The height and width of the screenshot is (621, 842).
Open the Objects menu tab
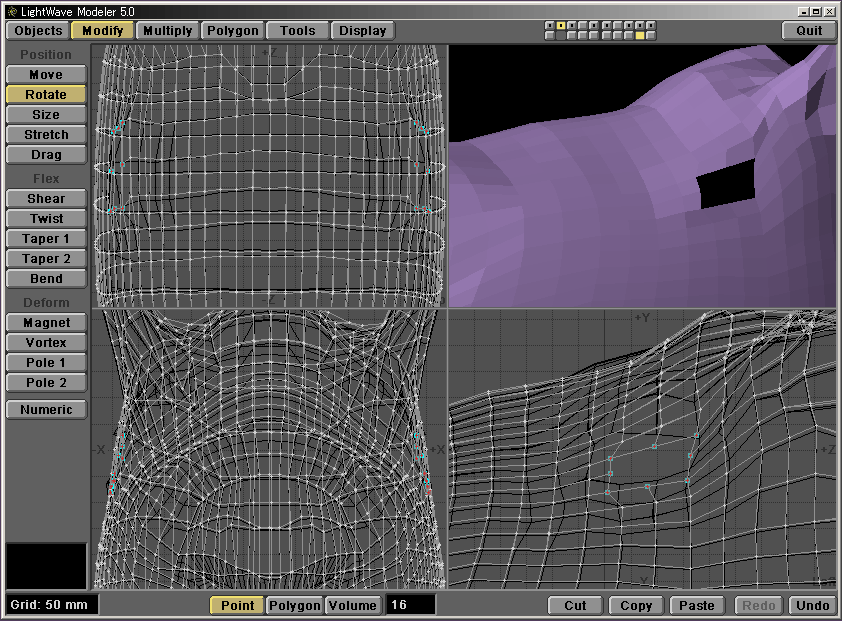coord(38,30)
